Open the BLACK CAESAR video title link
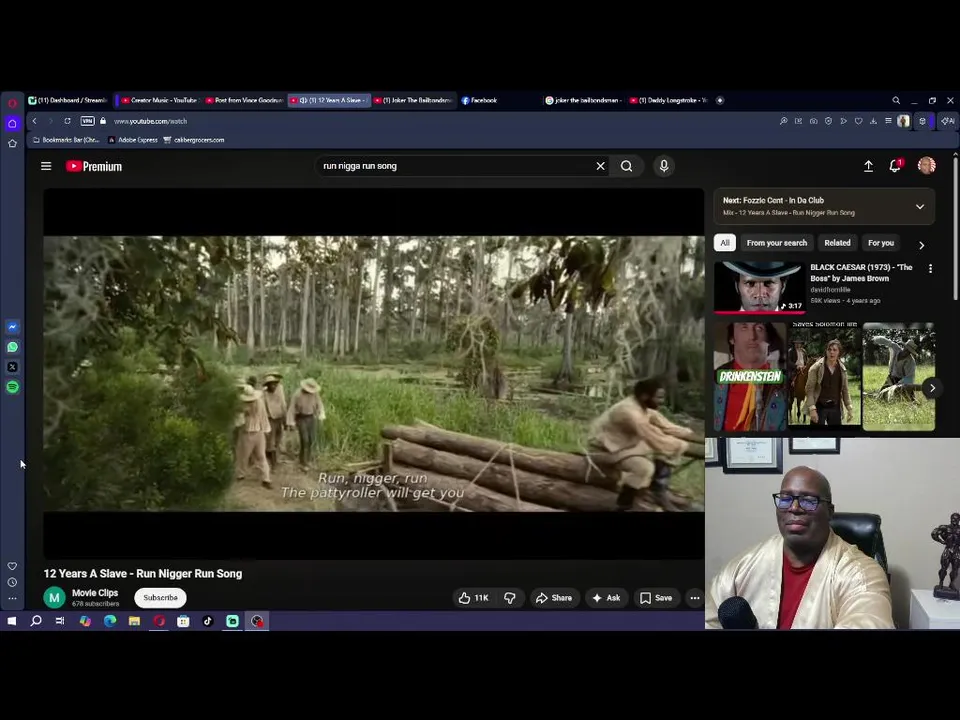960x720 pixels. (861, 272)
